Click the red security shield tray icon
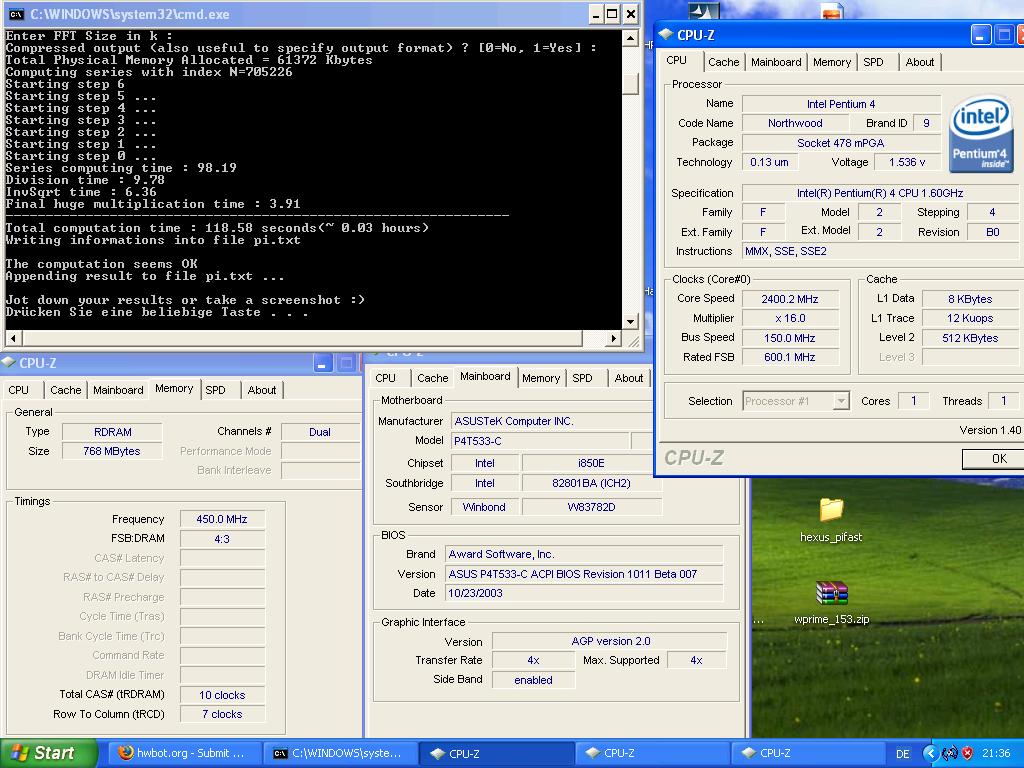Image resolution: width=1024 pixels, height=768 pixels. coord(967,753)
